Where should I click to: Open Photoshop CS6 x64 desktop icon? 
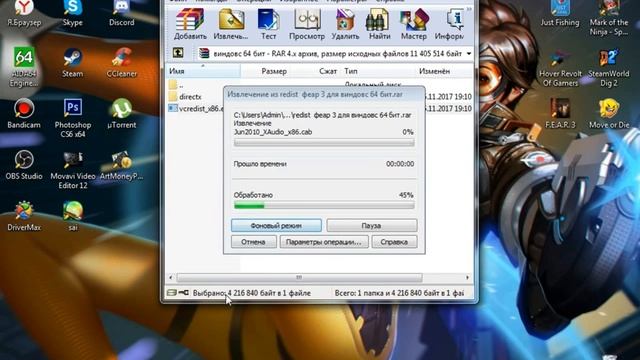tap(73, 118)
